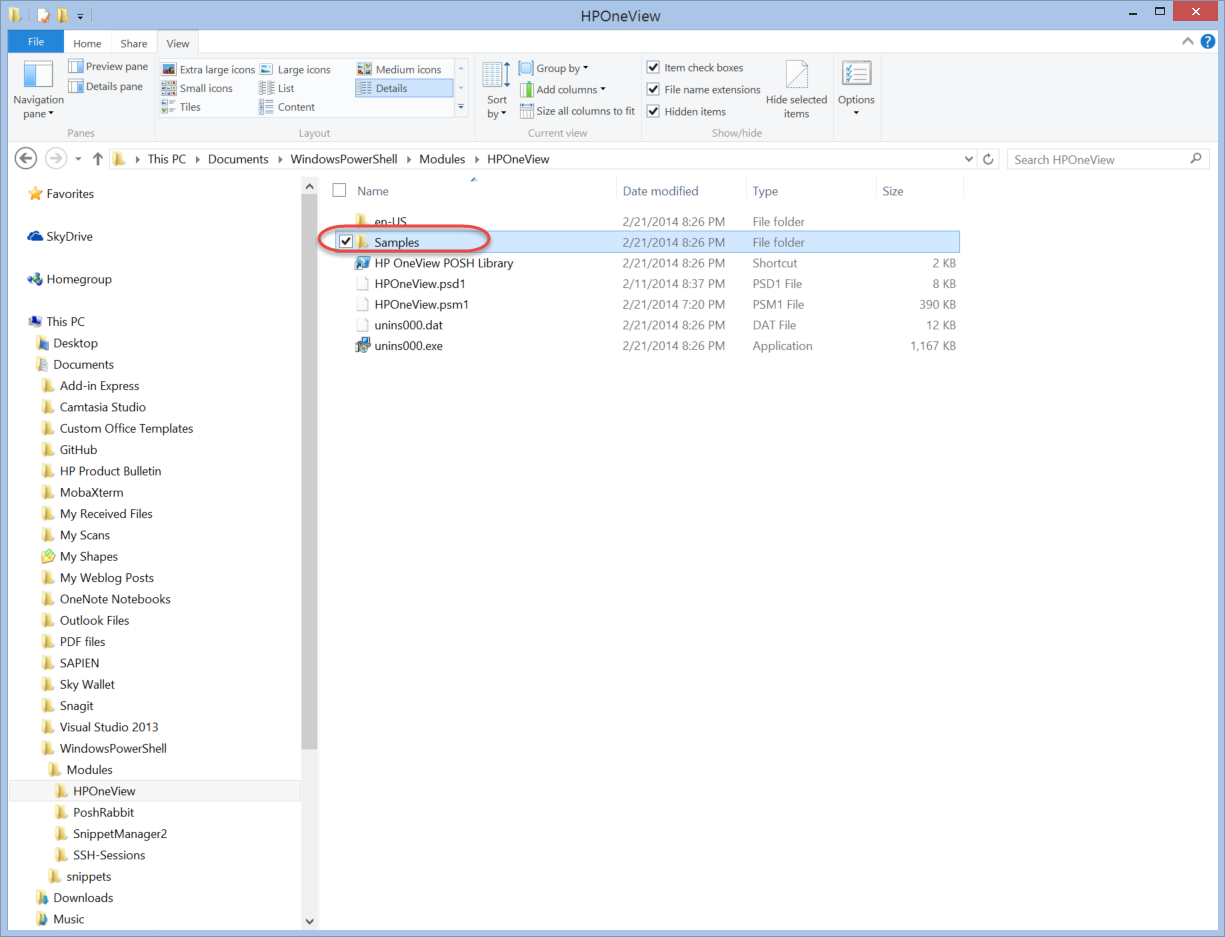Open Explorer Help

click(1208, 42)
